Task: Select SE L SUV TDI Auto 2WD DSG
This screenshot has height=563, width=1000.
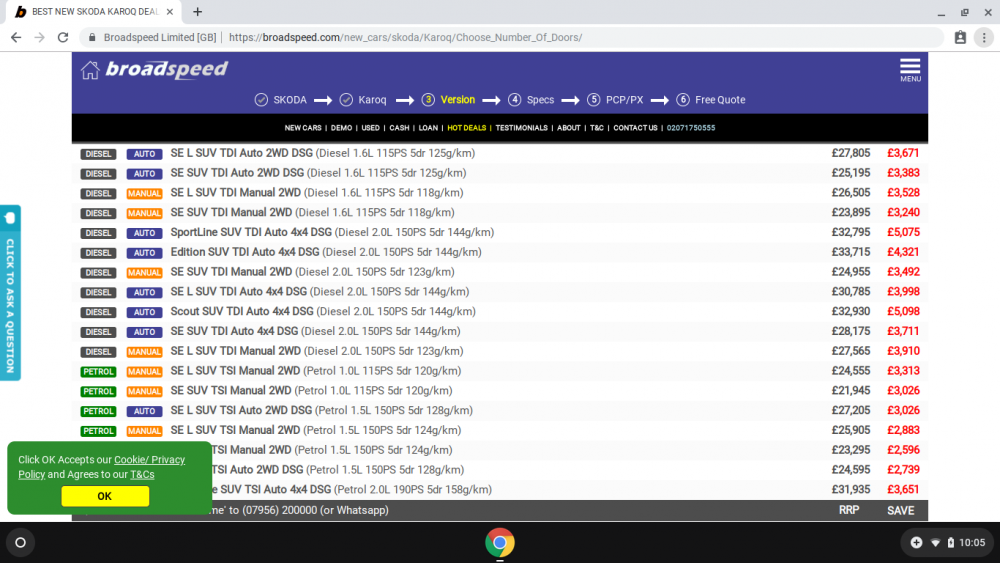Action: coord(323,154)
